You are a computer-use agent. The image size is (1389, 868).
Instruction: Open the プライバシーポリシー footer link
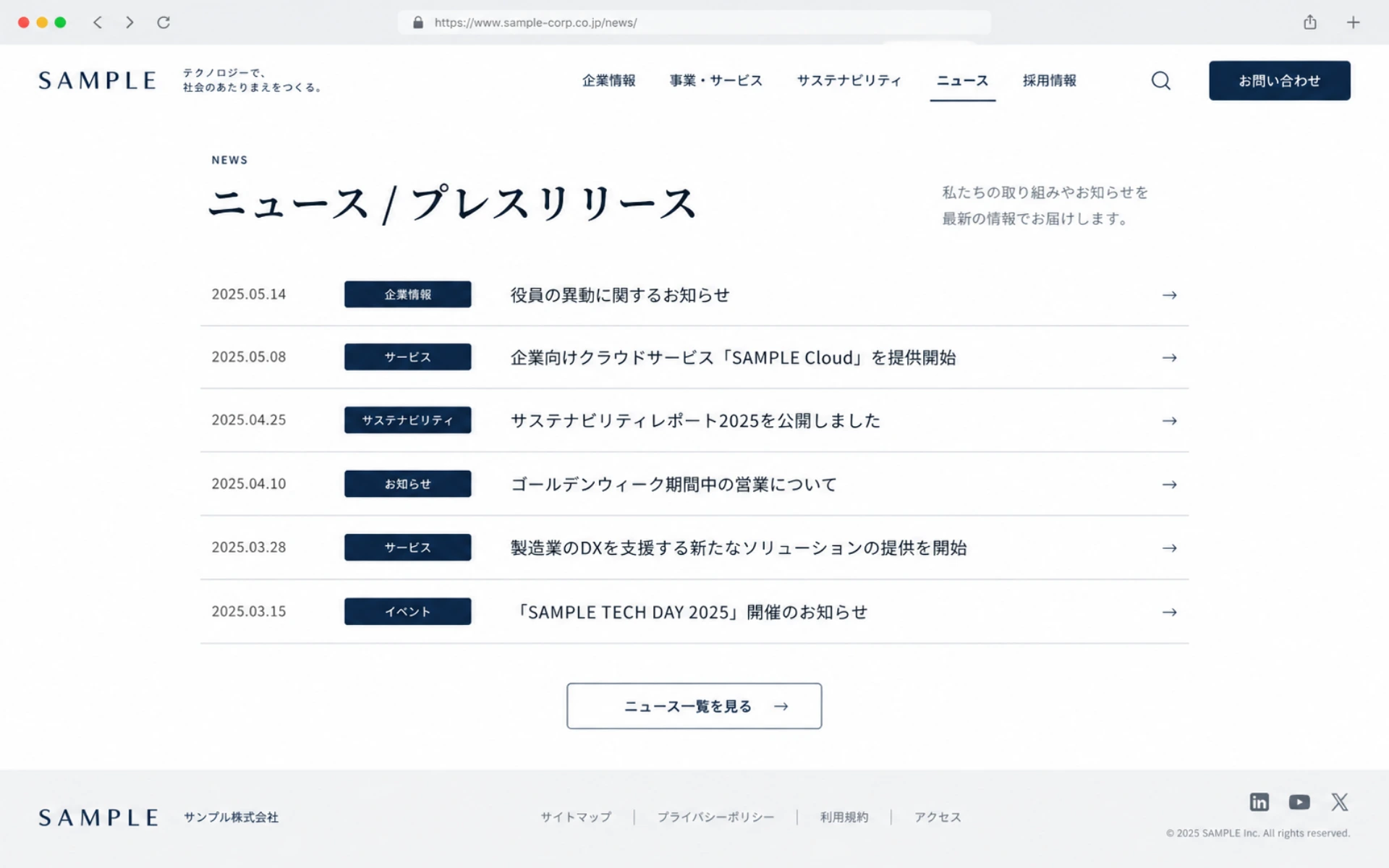point(715,817)
